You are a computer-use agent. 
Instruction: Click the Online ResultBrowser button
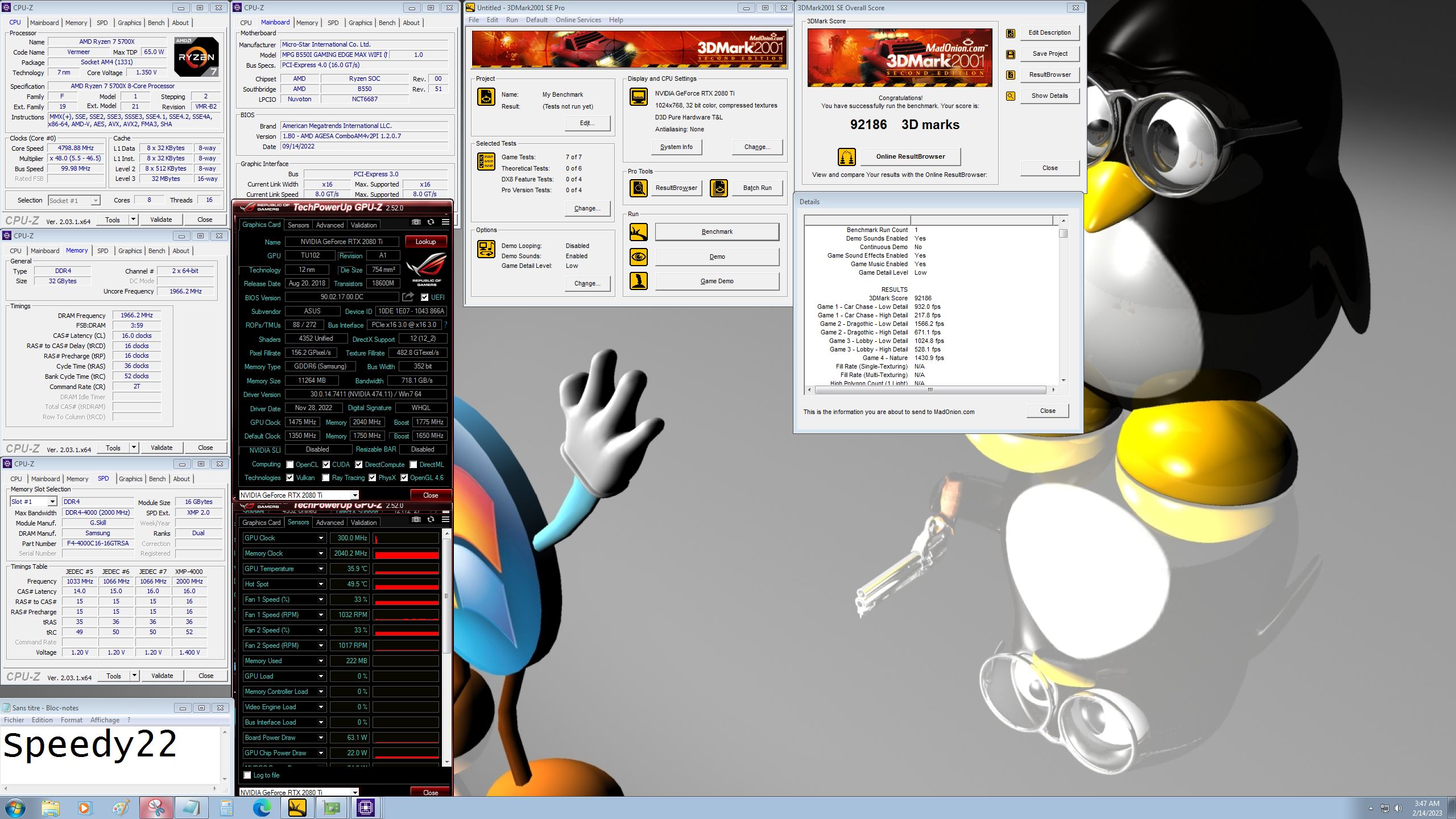911,156
